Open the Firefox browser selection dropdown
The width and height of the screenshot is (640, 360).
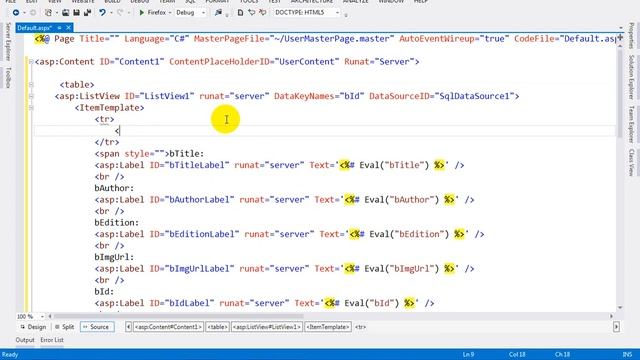tap(170, 13)
